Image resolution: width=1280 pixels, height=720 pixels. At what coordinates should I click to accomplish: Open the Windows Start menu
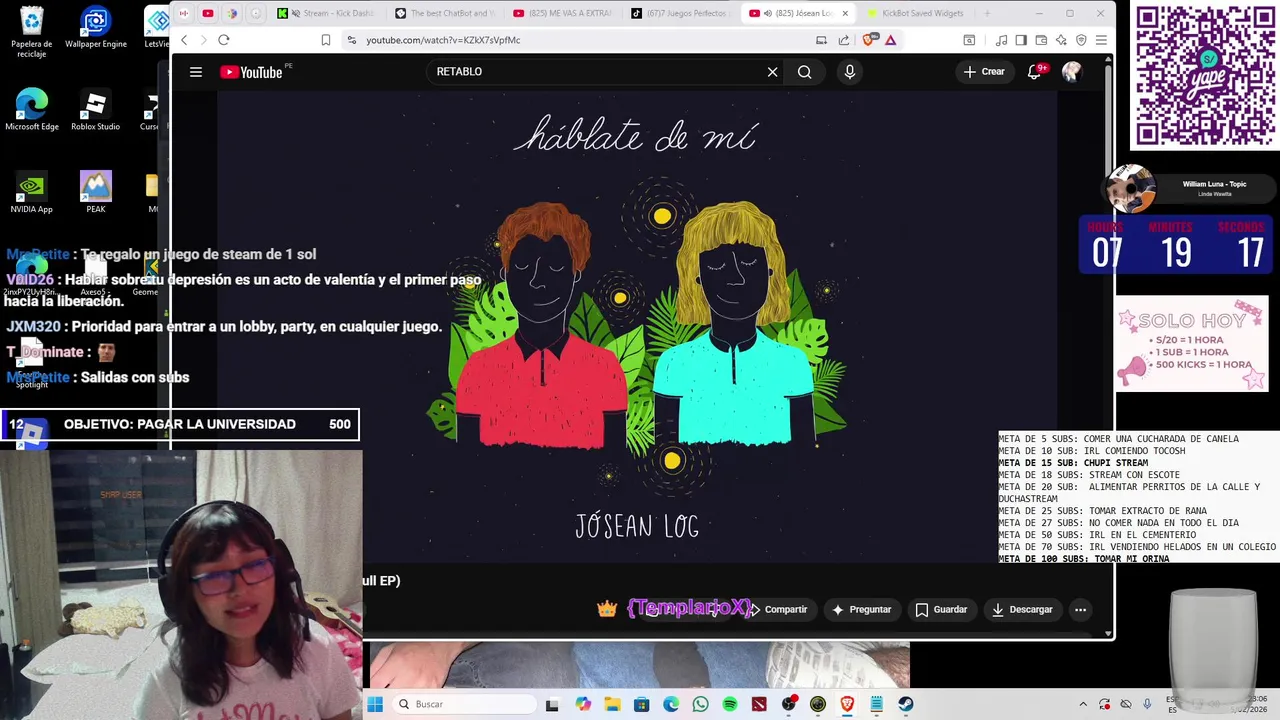[x=375, y=704]
